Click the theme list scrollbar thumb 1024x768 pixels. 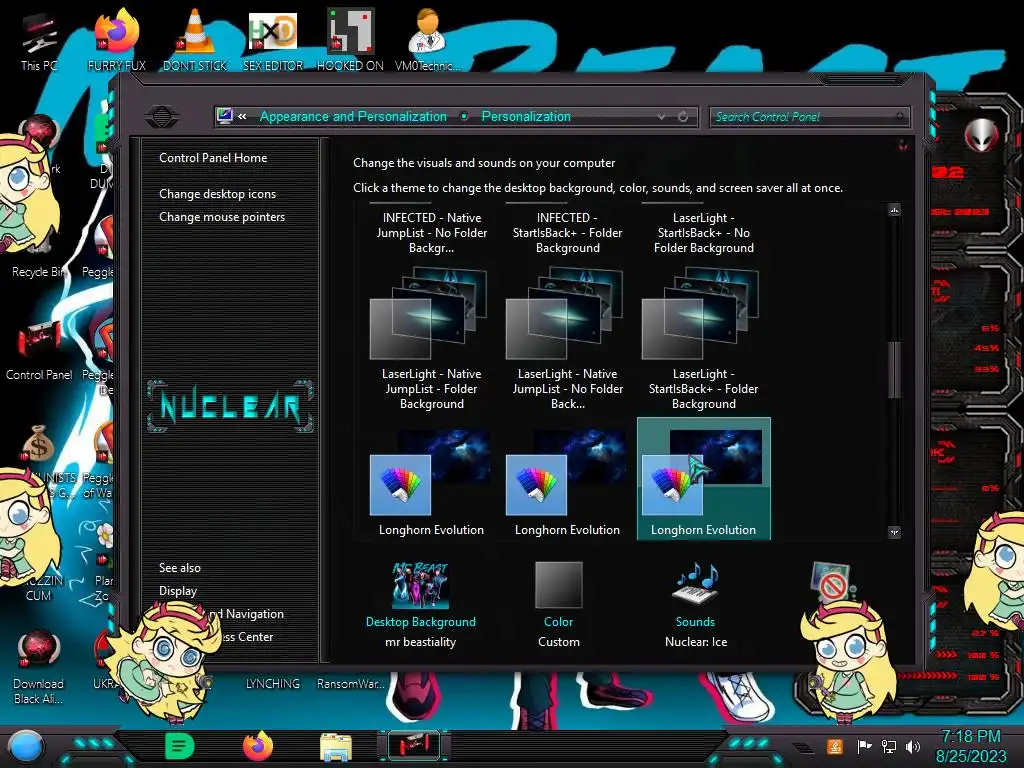895,370
